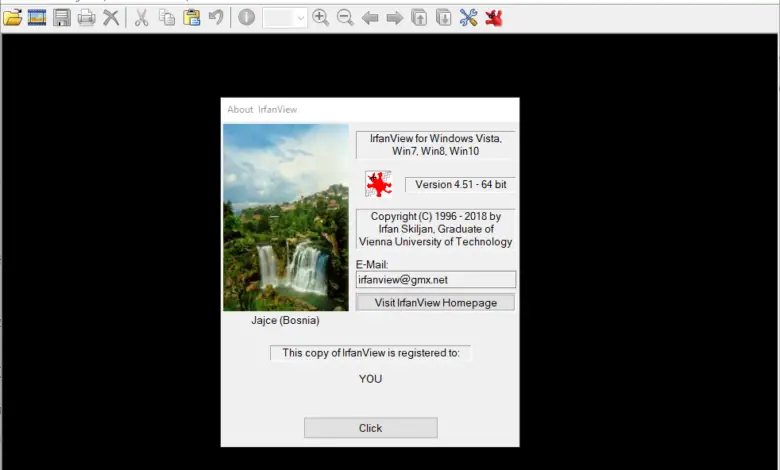The width and height of the screenshot is (780, 470).
Task: Paste from clipboard icon
Action: tap(192, 18)
